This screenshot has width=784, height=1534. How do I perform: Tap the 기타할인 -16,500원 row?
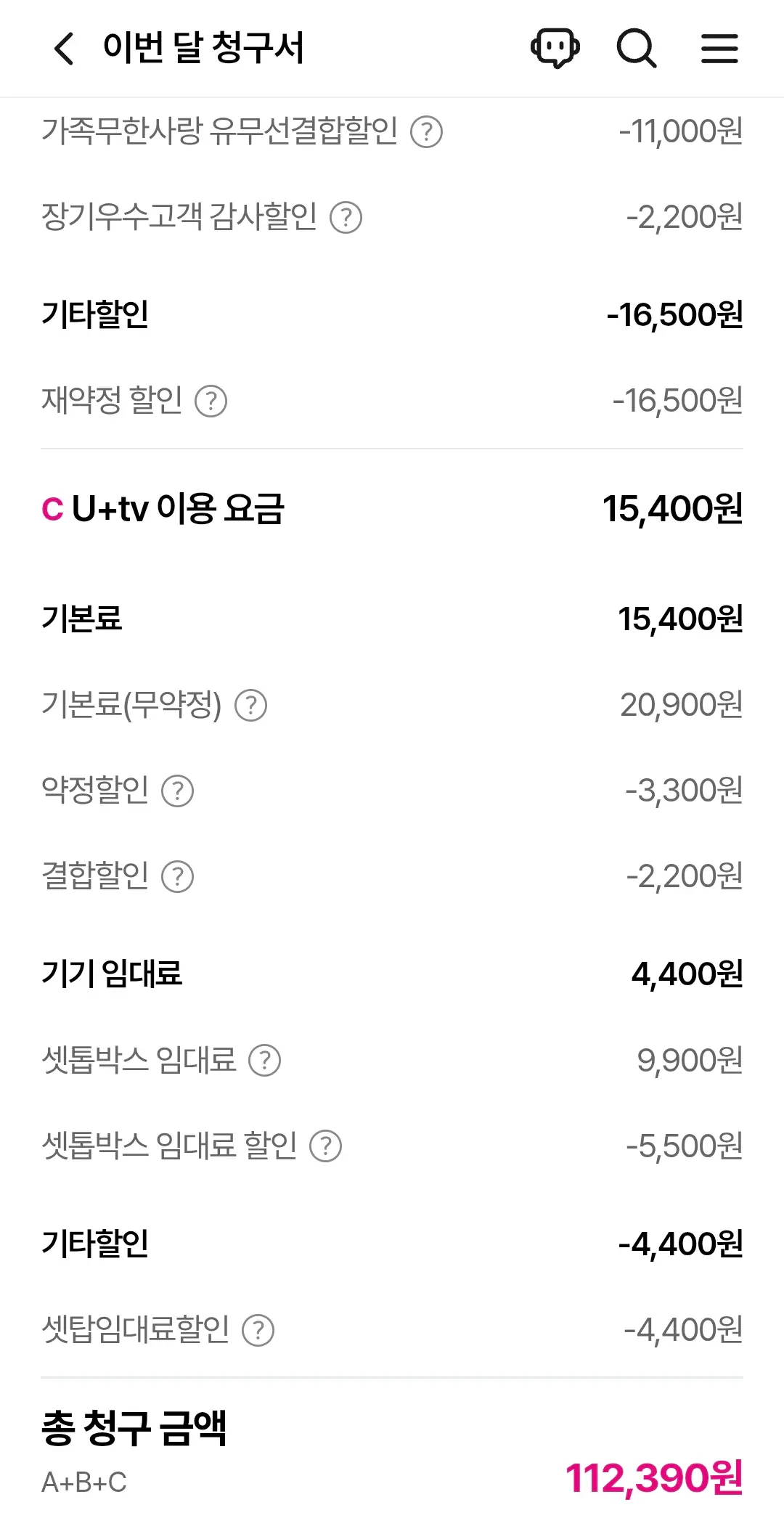coord(392,315)
